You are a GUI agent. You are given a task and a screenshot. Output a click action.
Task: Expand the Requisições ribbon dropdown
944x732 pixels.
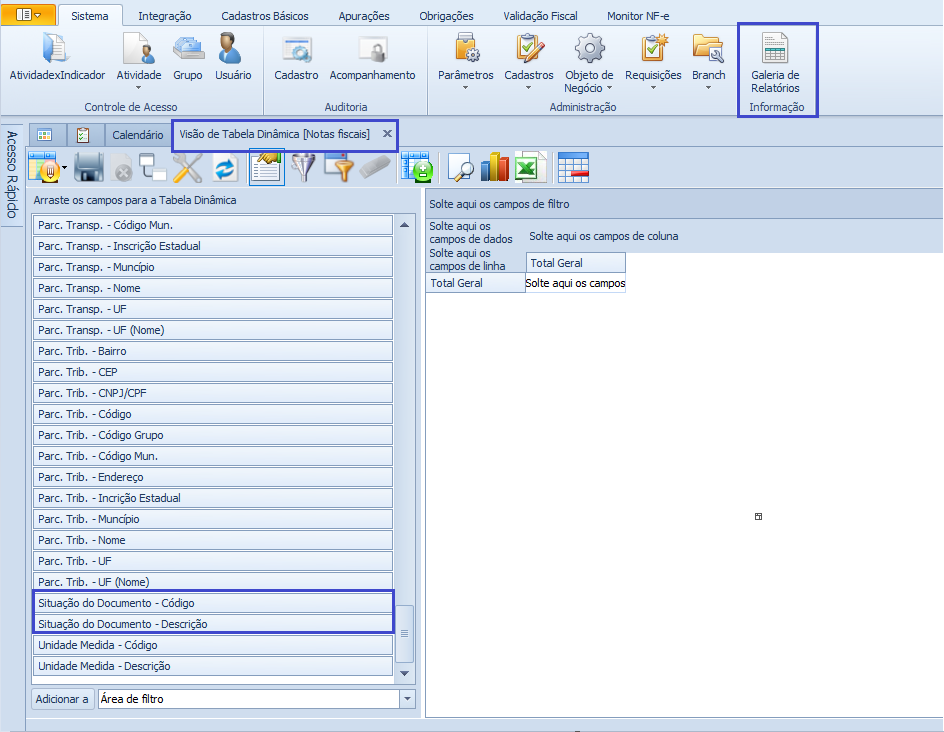653,62
